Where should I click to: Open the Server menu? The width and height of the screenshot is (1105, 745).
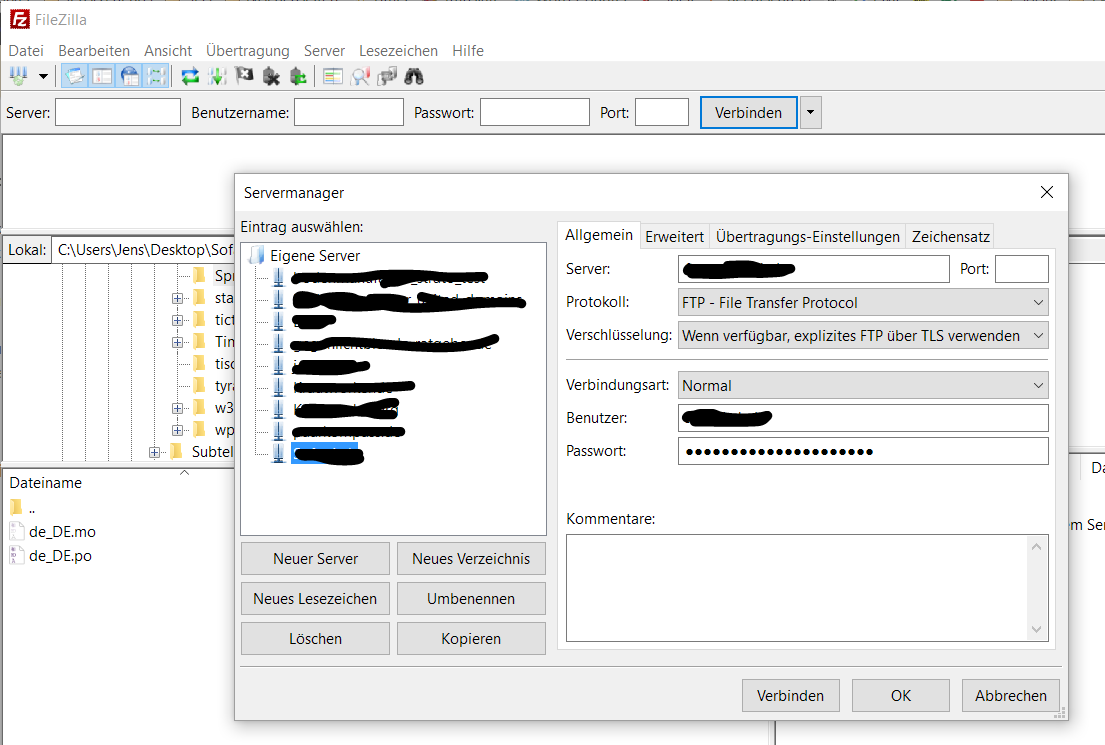[x=324, y=51]
